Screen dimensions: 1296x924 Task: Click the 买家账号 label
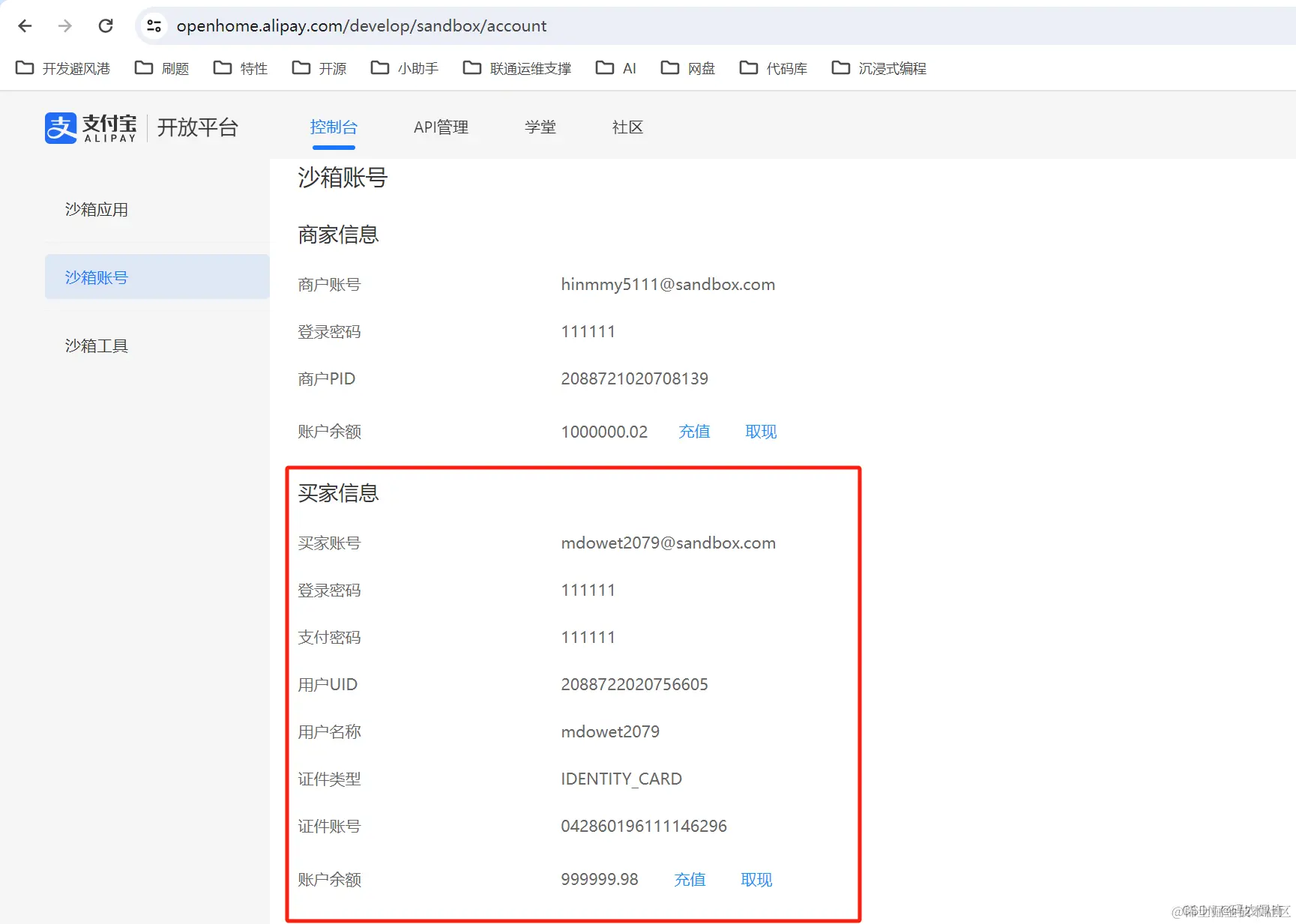click(x=329, y=543)
